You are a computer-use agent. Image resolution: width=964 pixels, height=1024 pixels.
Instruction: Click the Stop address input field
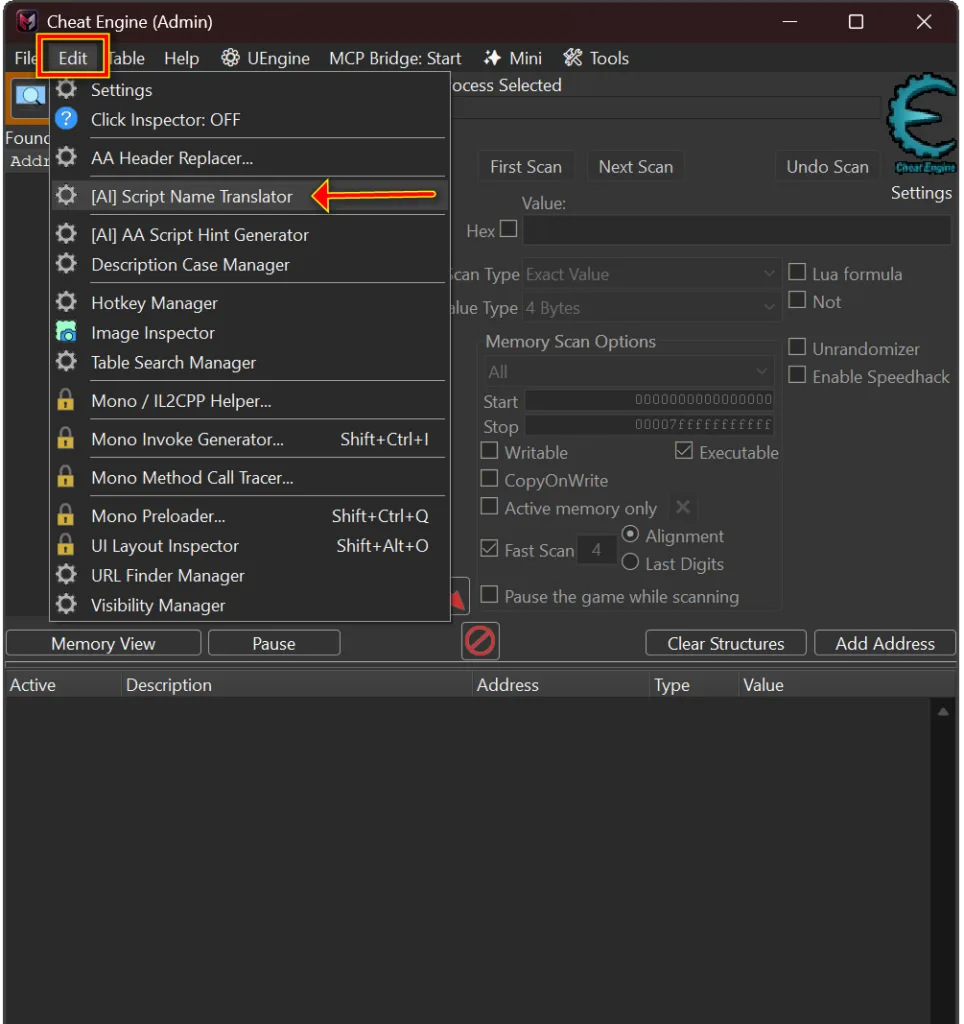pyautogui.click(x=649, y=425)
